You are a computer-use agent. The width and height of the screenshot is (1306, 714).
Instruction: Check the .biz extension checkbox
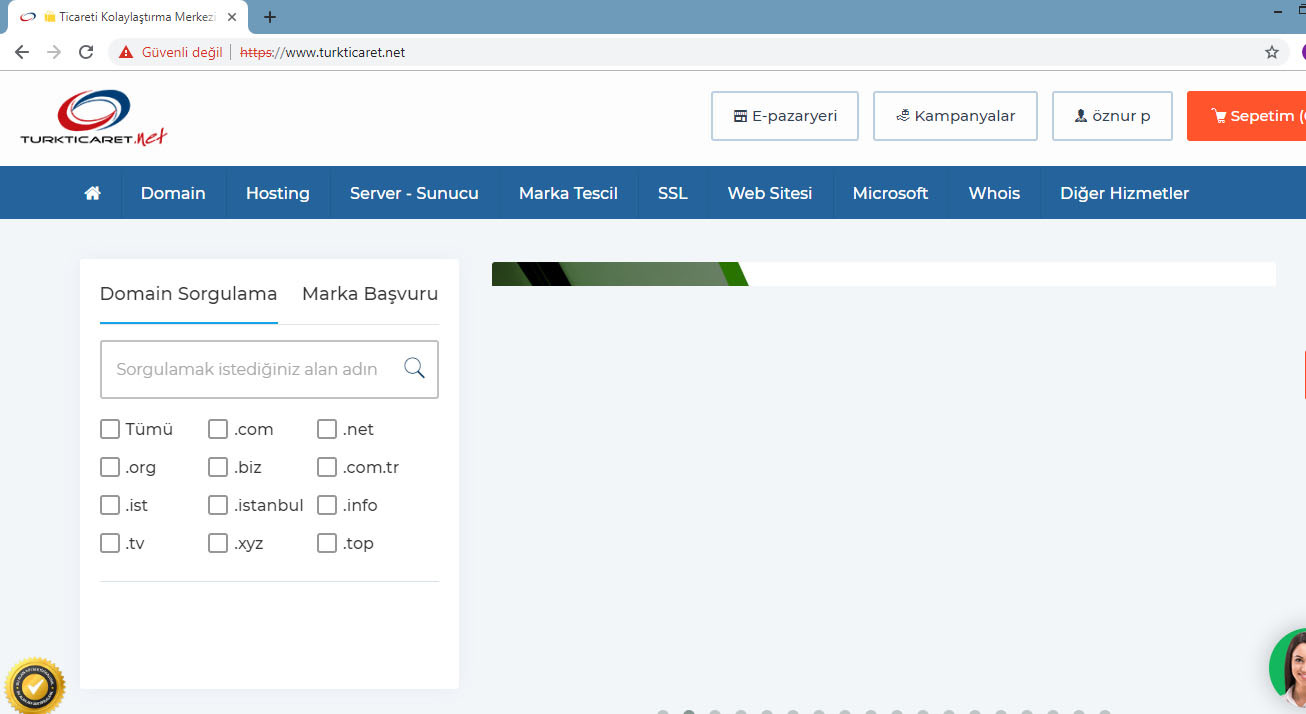point(218,467)
